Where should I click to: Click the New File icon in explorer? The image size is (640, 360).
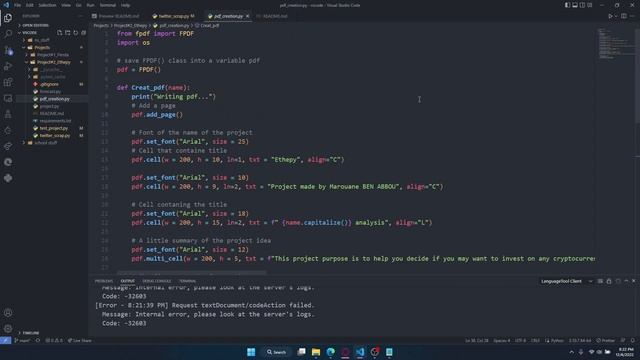pyautogui.click(x=60, y=33)
